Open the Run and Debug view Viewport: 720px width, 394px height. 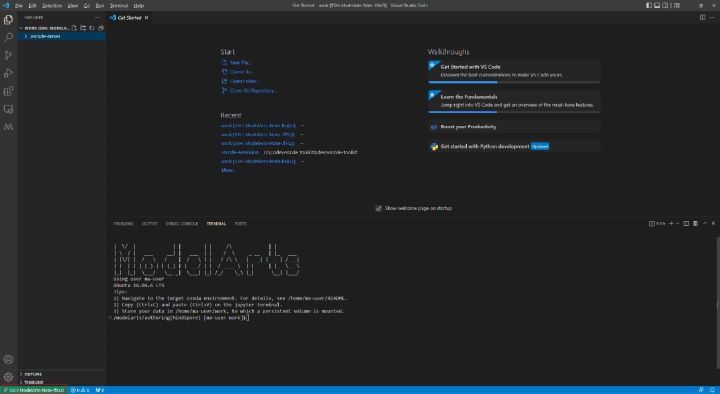8,73
